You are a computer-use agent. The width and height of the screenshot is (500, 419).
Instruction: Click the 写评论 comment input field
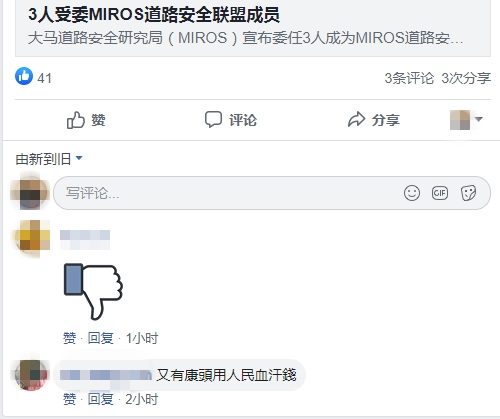click(x=272, y=193)
